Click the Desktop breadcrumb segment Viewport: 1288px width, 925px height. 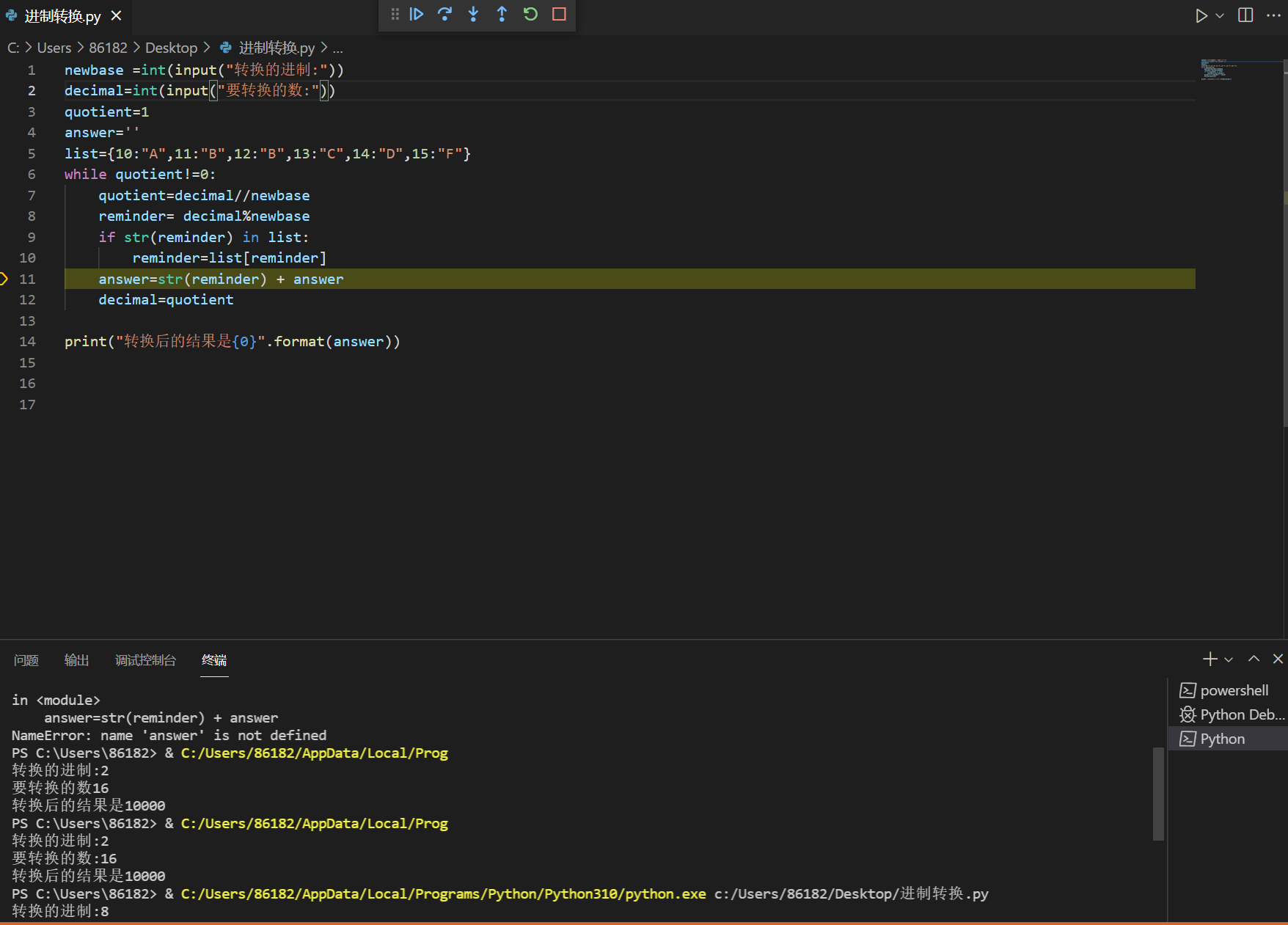coord(171,48)
